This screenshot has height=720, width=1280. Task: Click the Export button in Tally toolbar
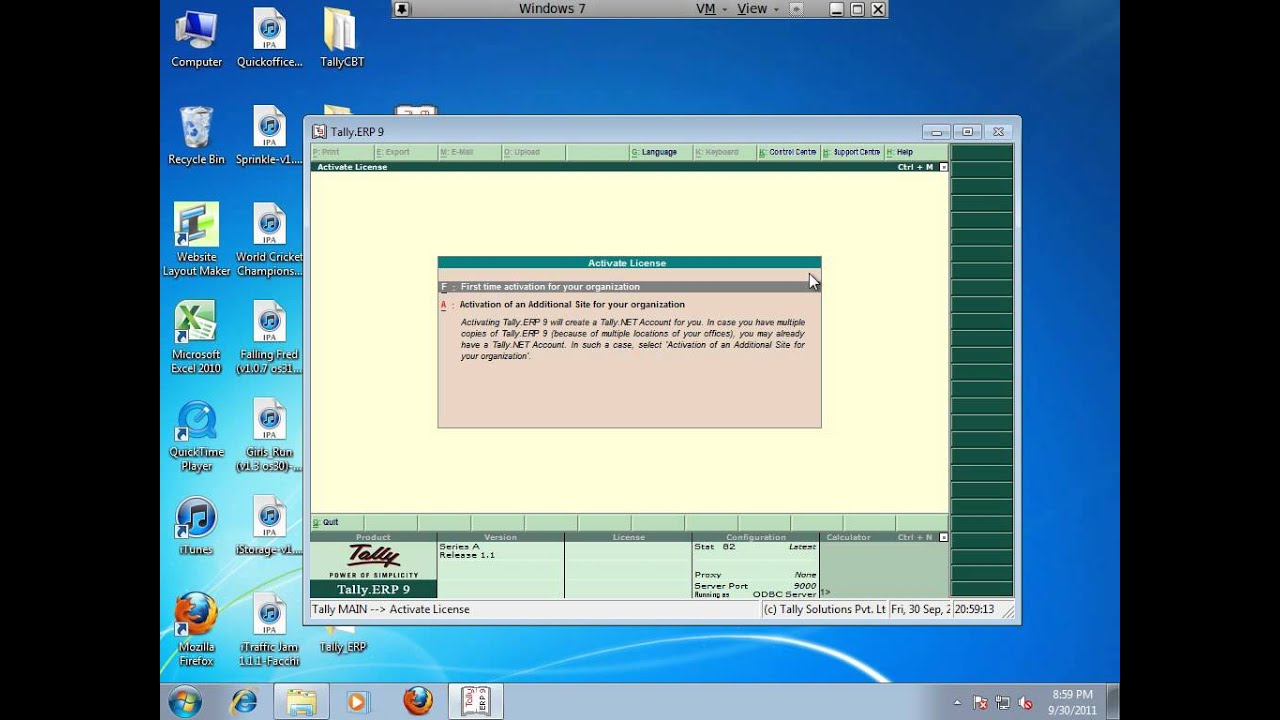tap(405, 152)
